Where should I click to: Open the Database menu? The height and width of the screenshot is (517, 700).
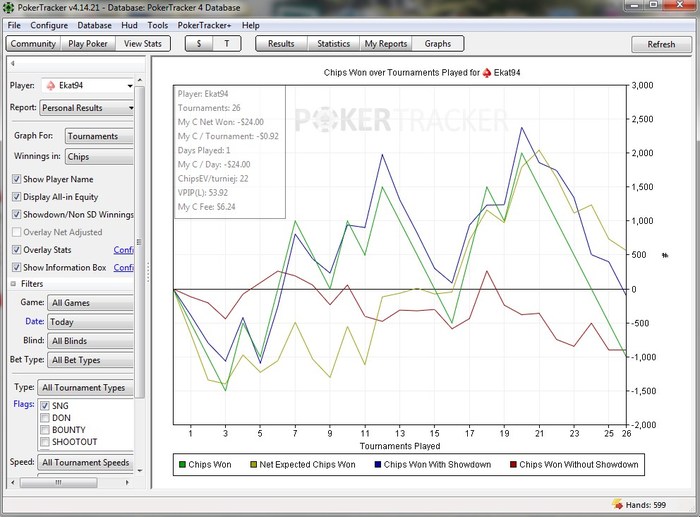pyautogui.click(x=95, y=25)
